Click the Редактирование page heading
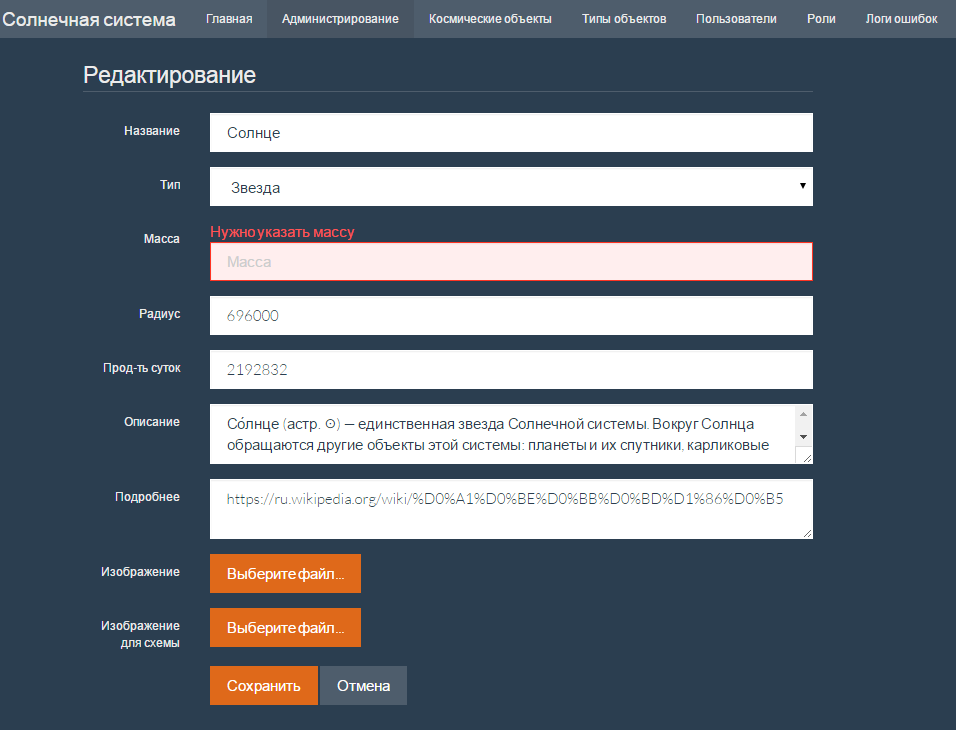956x730 pixels. [x=169, y=75]
